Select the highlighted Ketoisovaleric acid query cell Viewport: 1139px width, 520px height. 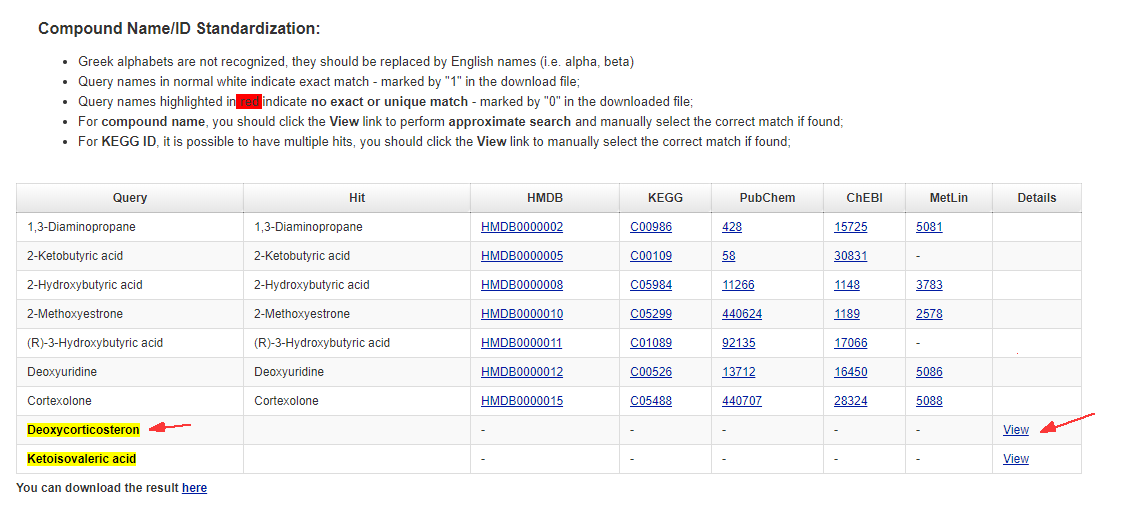pyautogui.click(x=81, y=459)
